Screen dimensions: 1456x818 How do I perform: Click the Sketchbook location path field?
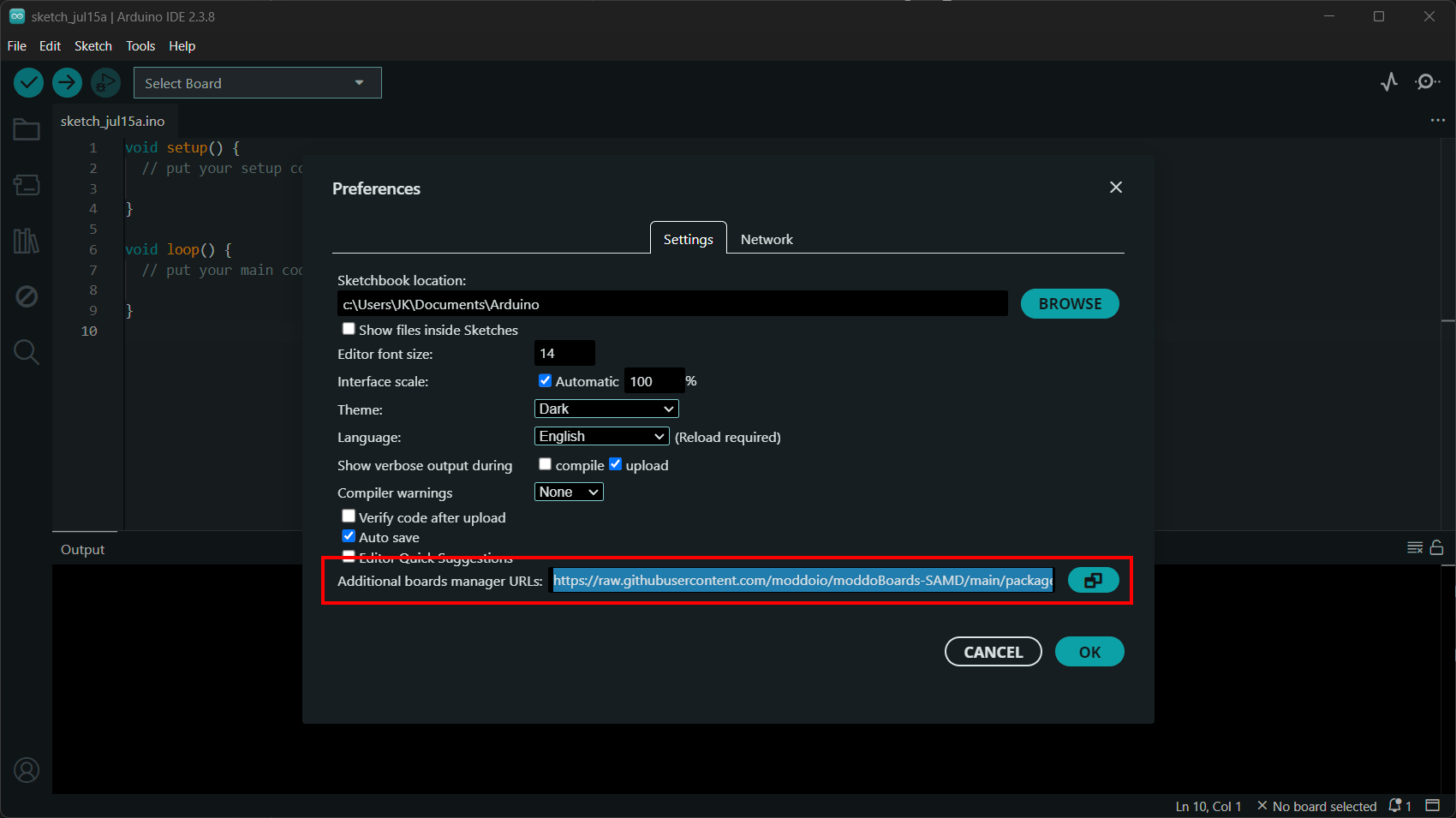point(672,304)
